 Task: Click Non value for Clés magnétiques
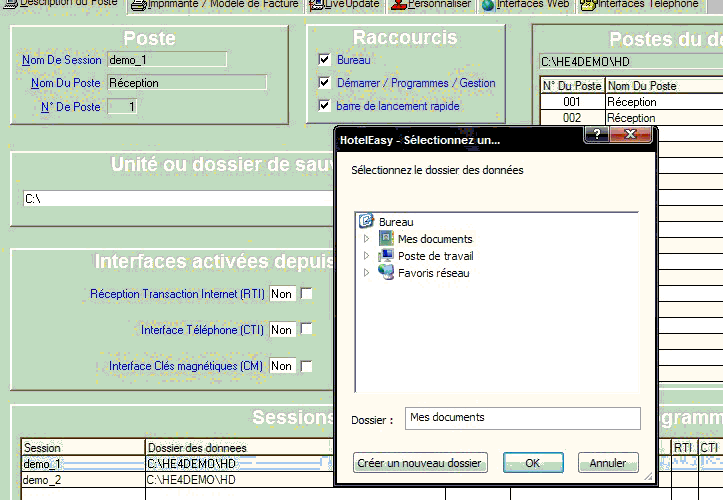[282, 366]
